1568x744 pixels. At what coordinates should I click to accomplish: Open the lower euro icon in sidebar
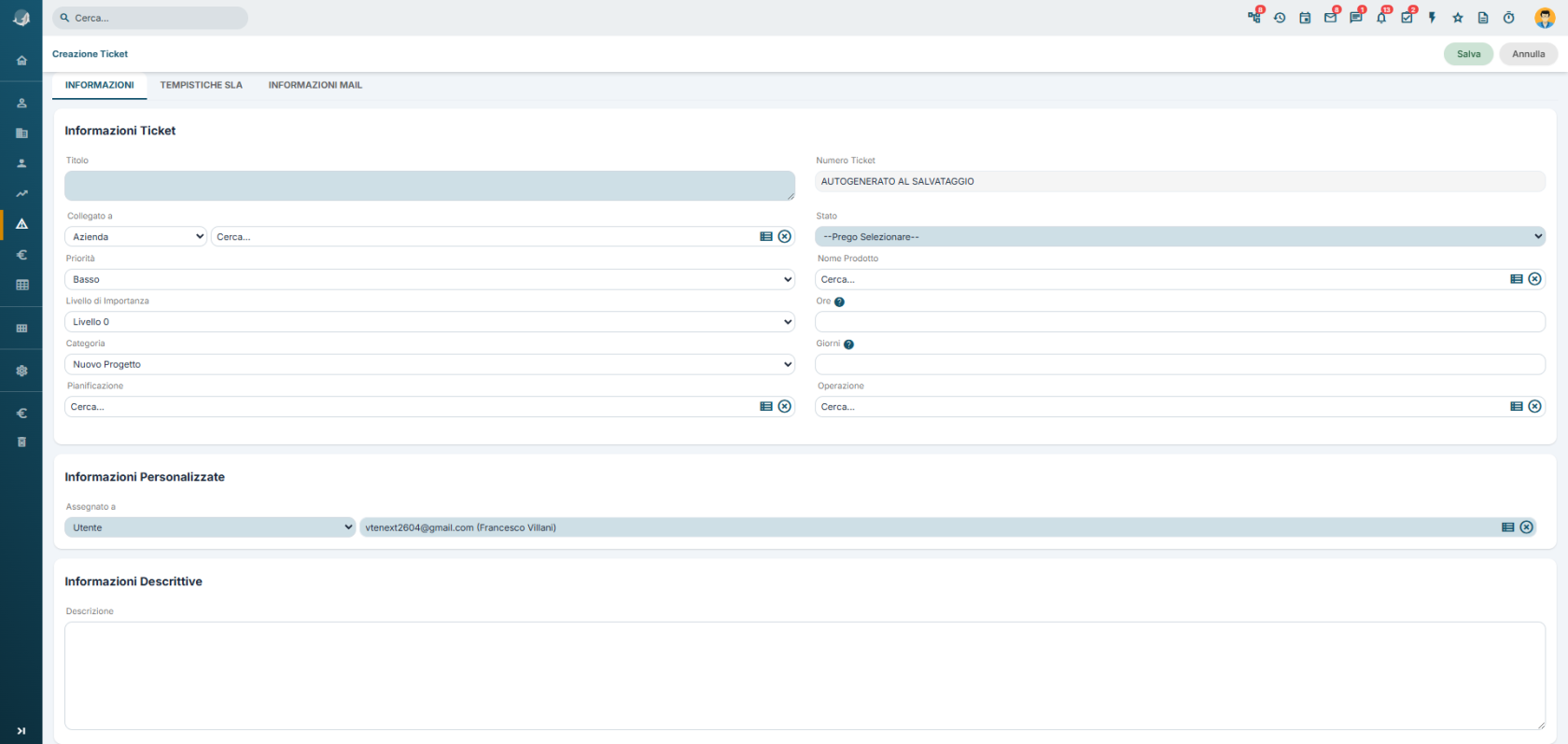click(x=21, y=414)
